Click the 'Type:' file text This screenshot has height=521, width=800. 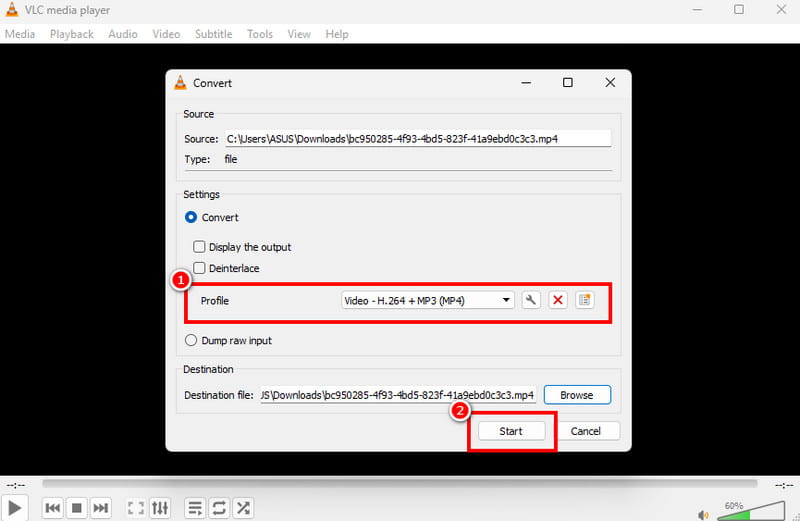[x=231, y=159]
